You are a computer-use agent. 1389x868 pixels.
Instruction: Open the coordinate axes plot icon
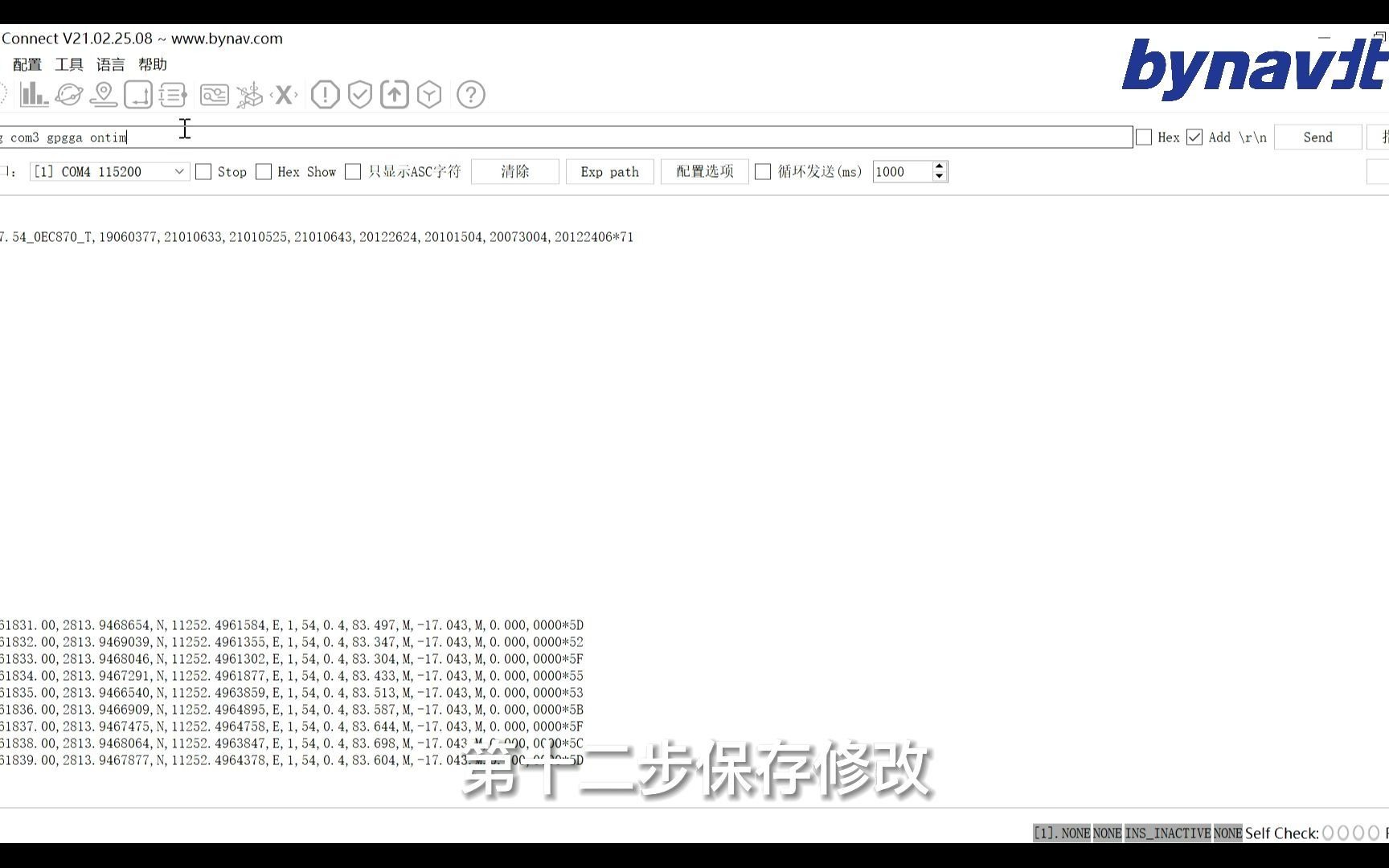tap(138, 95)
